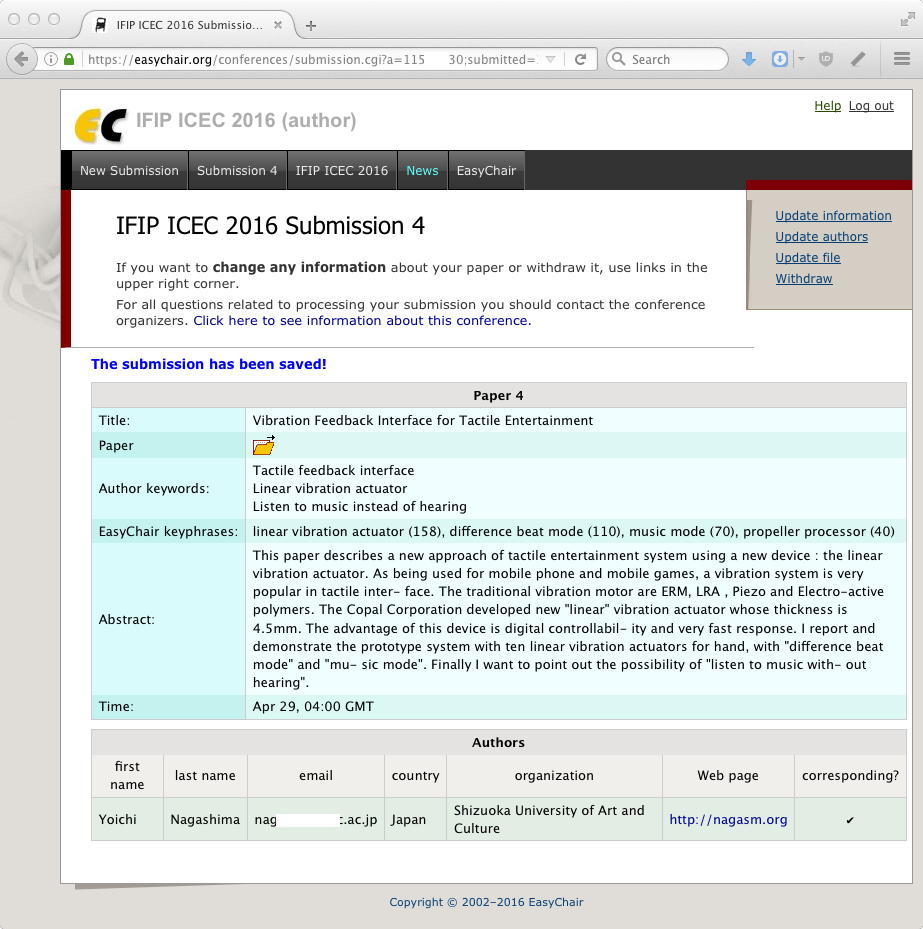Click the author last name 'Nagashima'
Viewport: 923px width, 929px height.
pyautogui.click(x=205, y=819)
